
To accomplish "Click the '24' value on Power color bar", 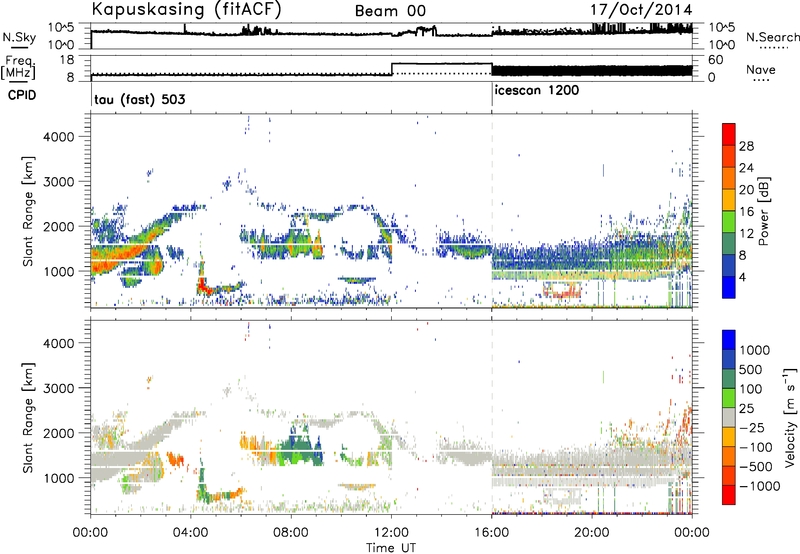I will [746, 168].
